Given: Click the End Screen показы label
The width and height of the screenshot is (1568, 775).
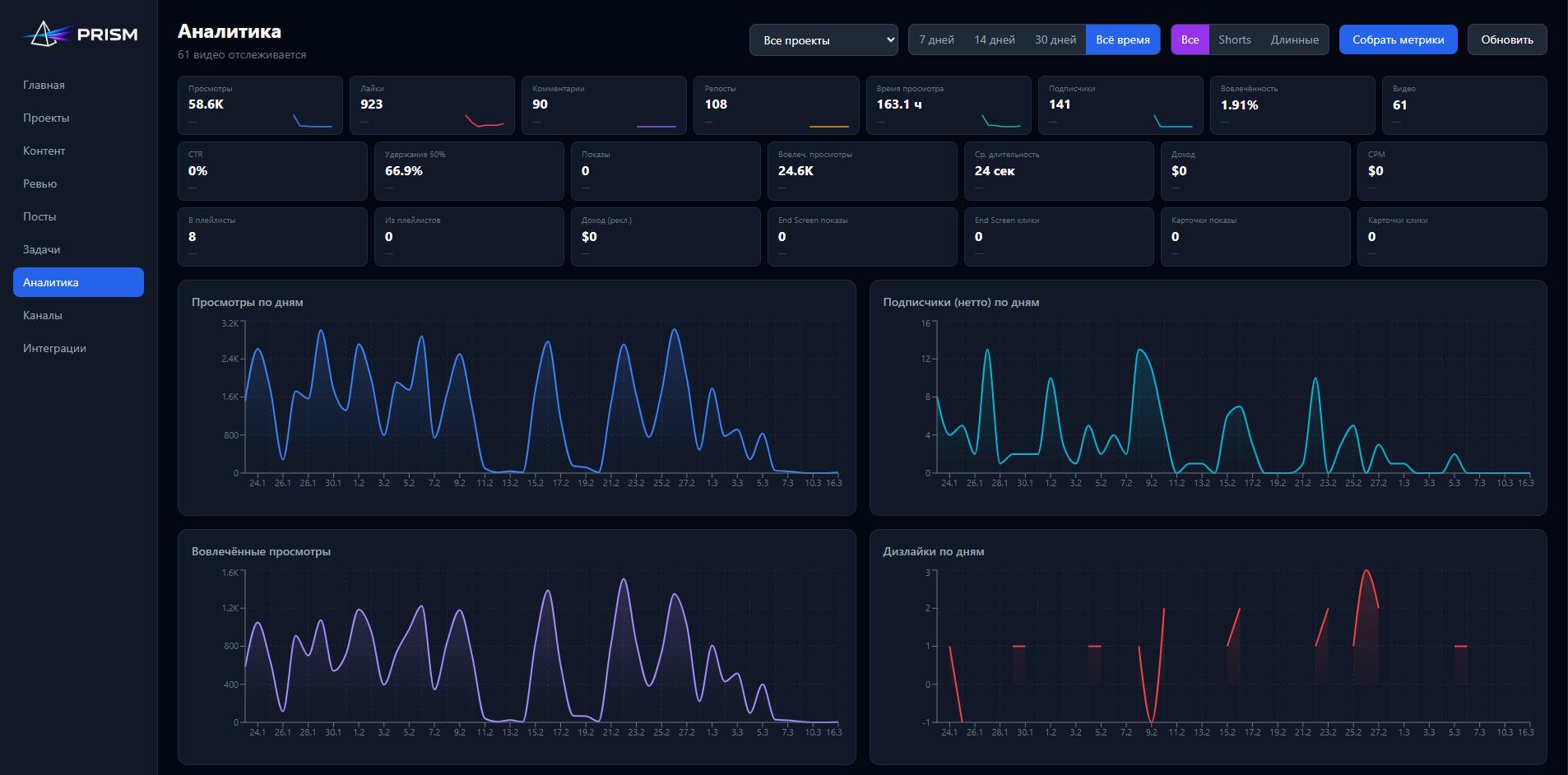Looking at the screenshot, I should pyautogui.click(x=813, y=220).
